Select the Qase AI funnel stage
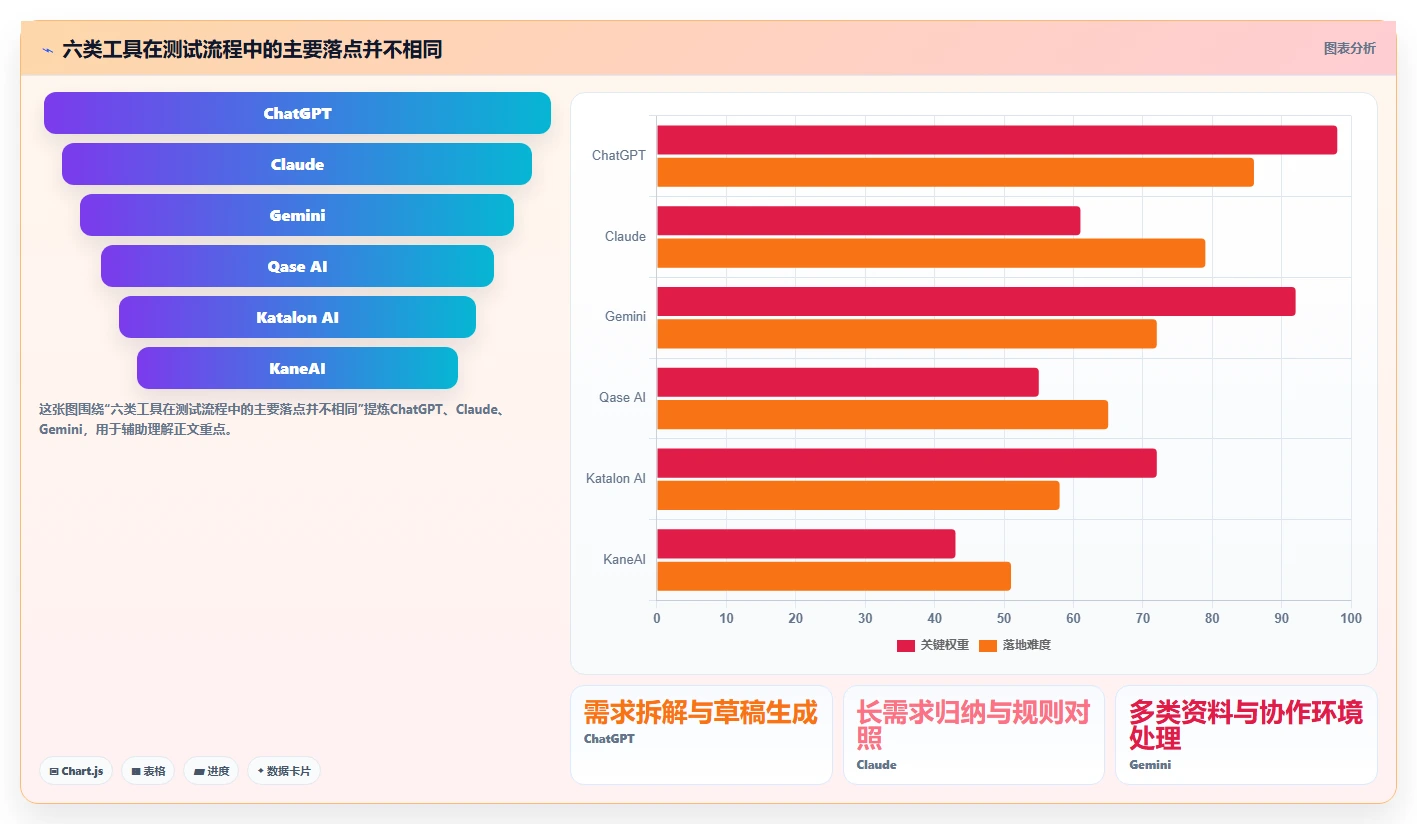The width and height of the screenshot is (1417, 824). tap(297, 266)
